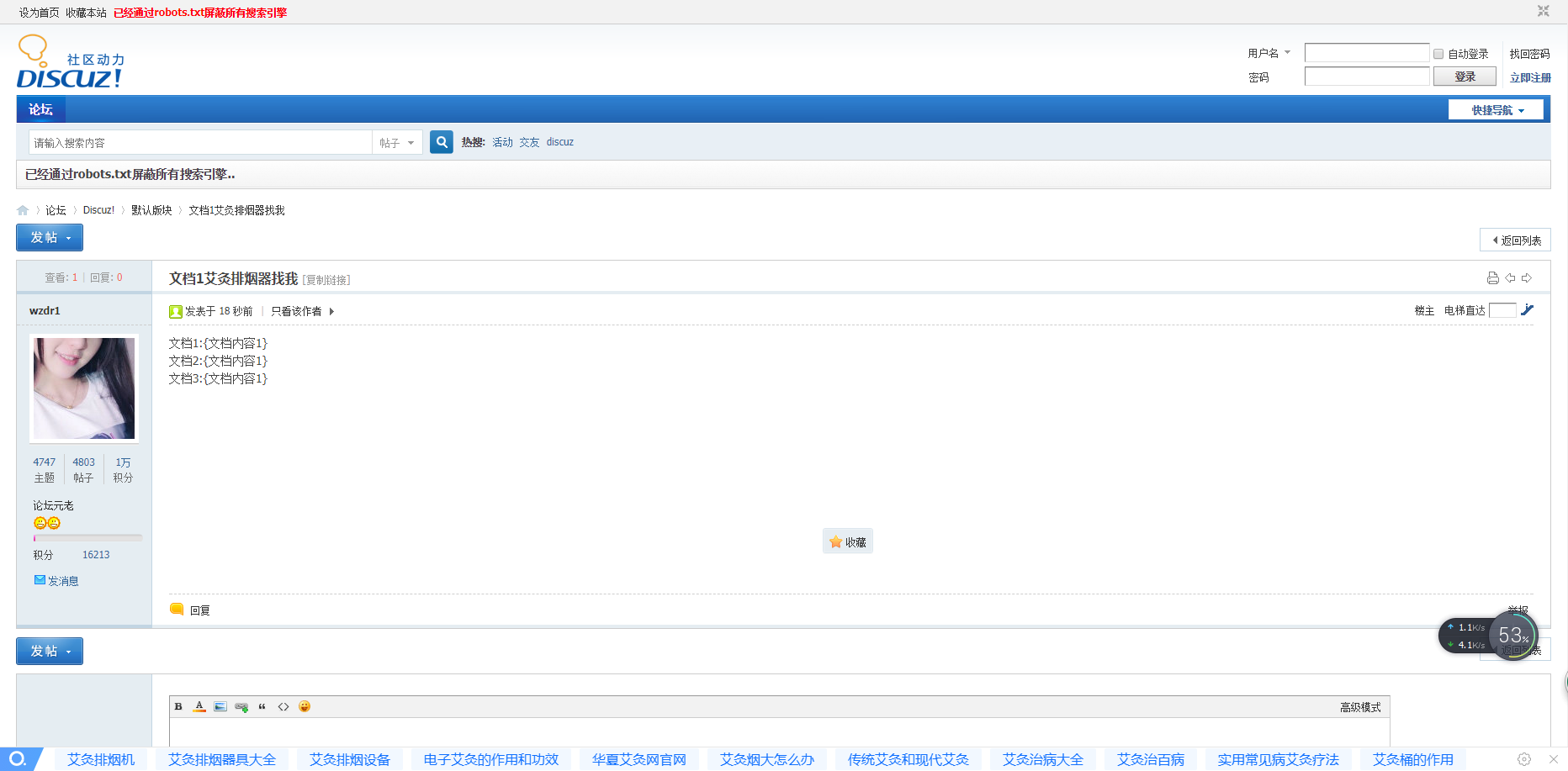Go to next thread using the right arrow icon
1568x771 pixels.
coord(1527,278)
